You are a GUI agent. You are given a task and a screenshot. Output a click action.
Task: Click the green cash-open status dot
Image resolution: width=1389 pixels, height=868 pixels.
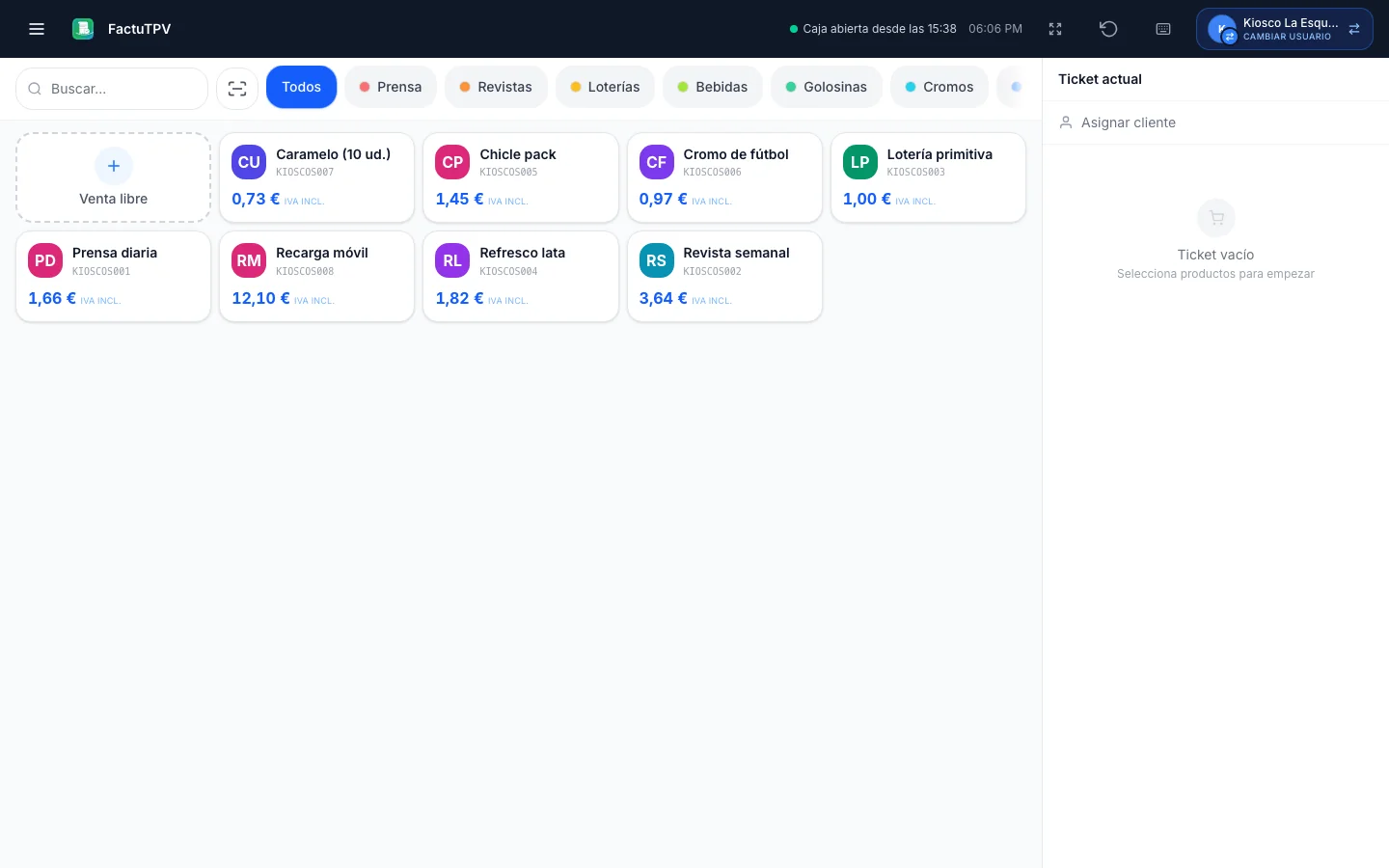point(794,29)
